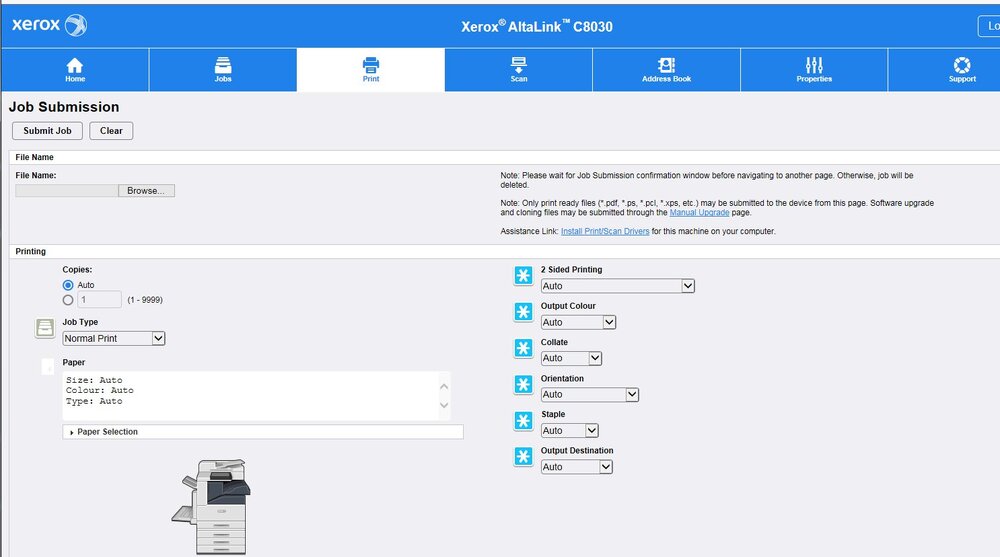Click the Submit Job button
Image resolution: width=1000 pixels, height=557 pixels.
click(x=47, y=131)
